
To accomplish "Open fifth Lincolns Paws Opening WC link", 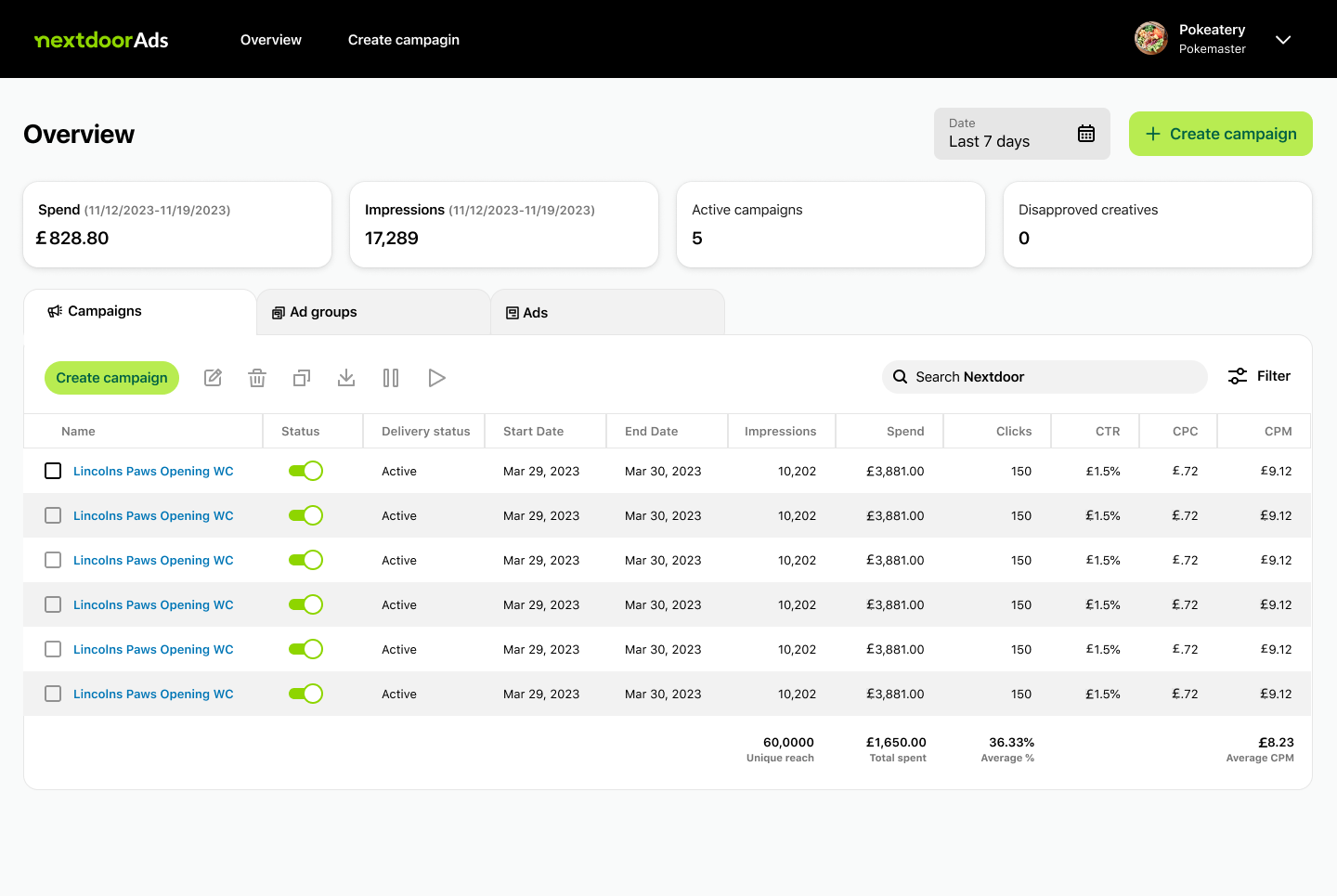I will [153, 649].
